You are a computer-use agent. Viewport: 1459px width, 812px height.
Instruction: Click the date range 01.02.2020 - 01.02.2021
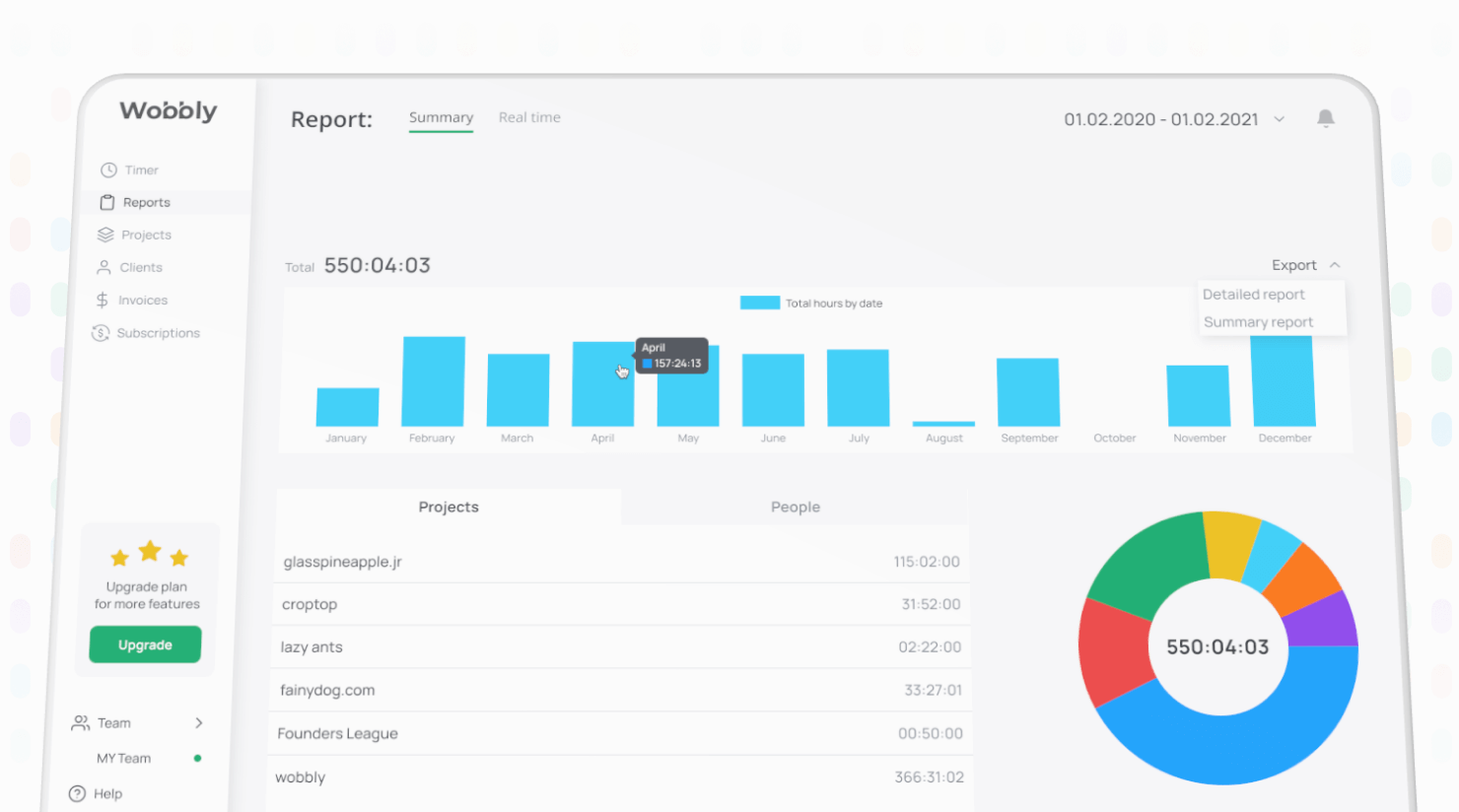tap(1161, 119)
